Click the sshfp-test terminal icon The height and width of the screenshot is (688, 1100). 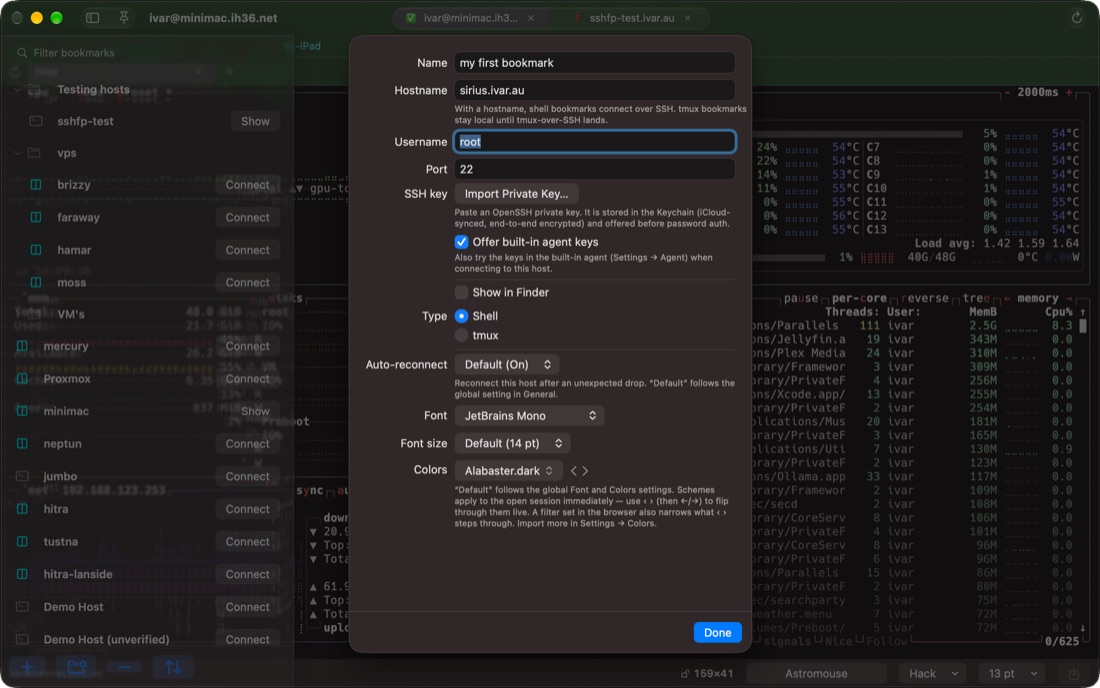pos(36,121)
